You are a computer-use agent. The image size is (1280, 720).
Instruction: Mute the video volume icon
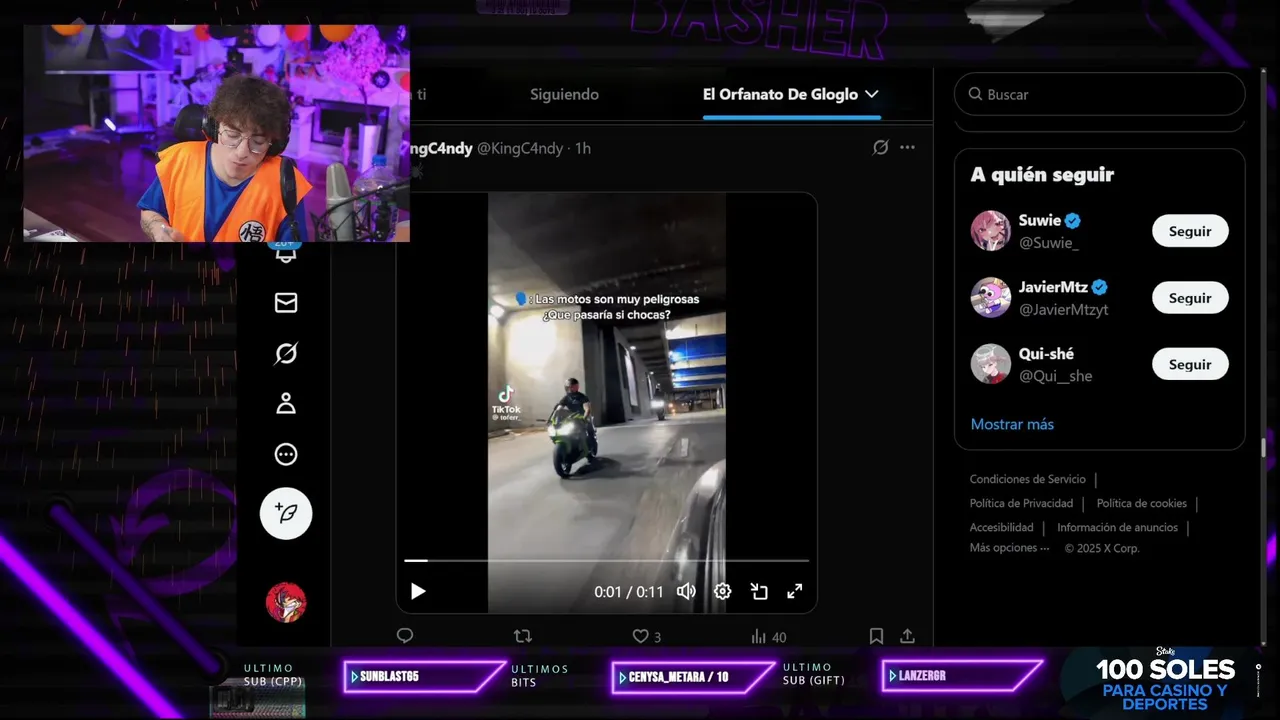click(686, 591)
